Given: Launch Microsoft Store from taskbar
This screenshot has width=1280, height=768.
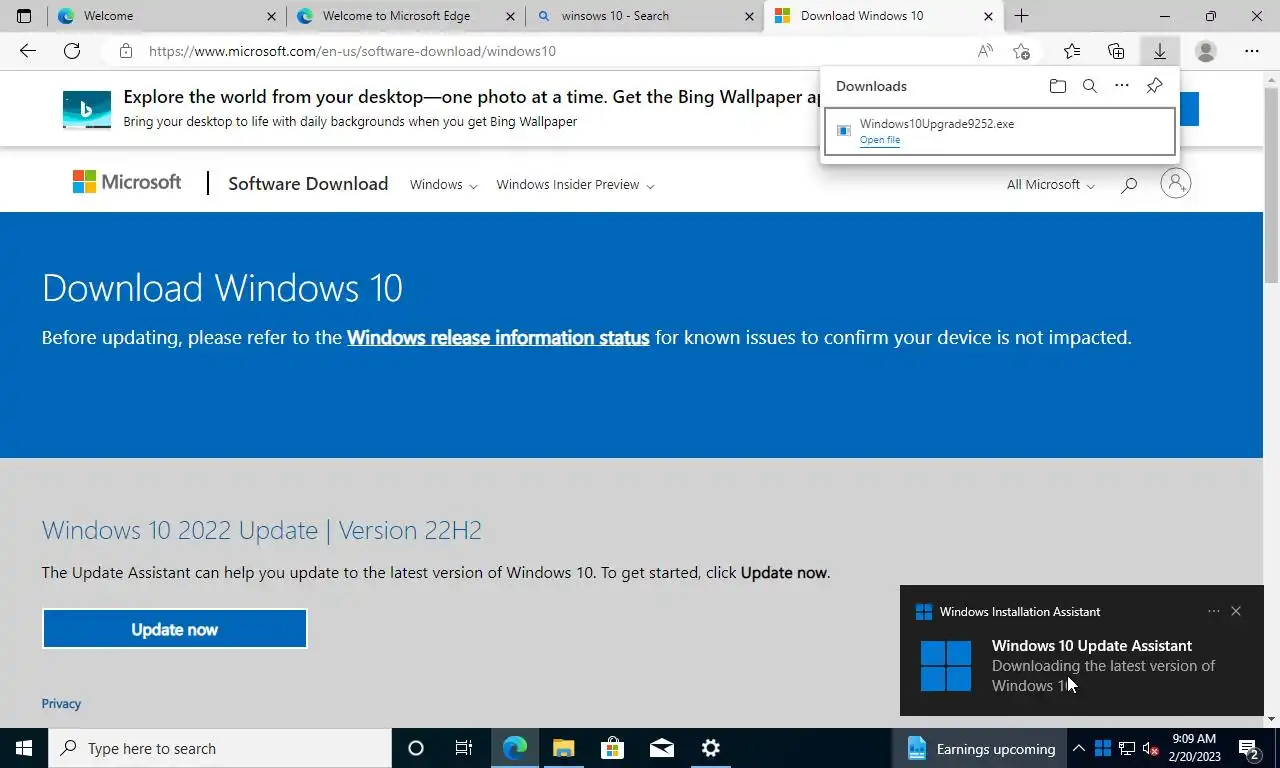Looking at the screenshot, I should [612, 748].
